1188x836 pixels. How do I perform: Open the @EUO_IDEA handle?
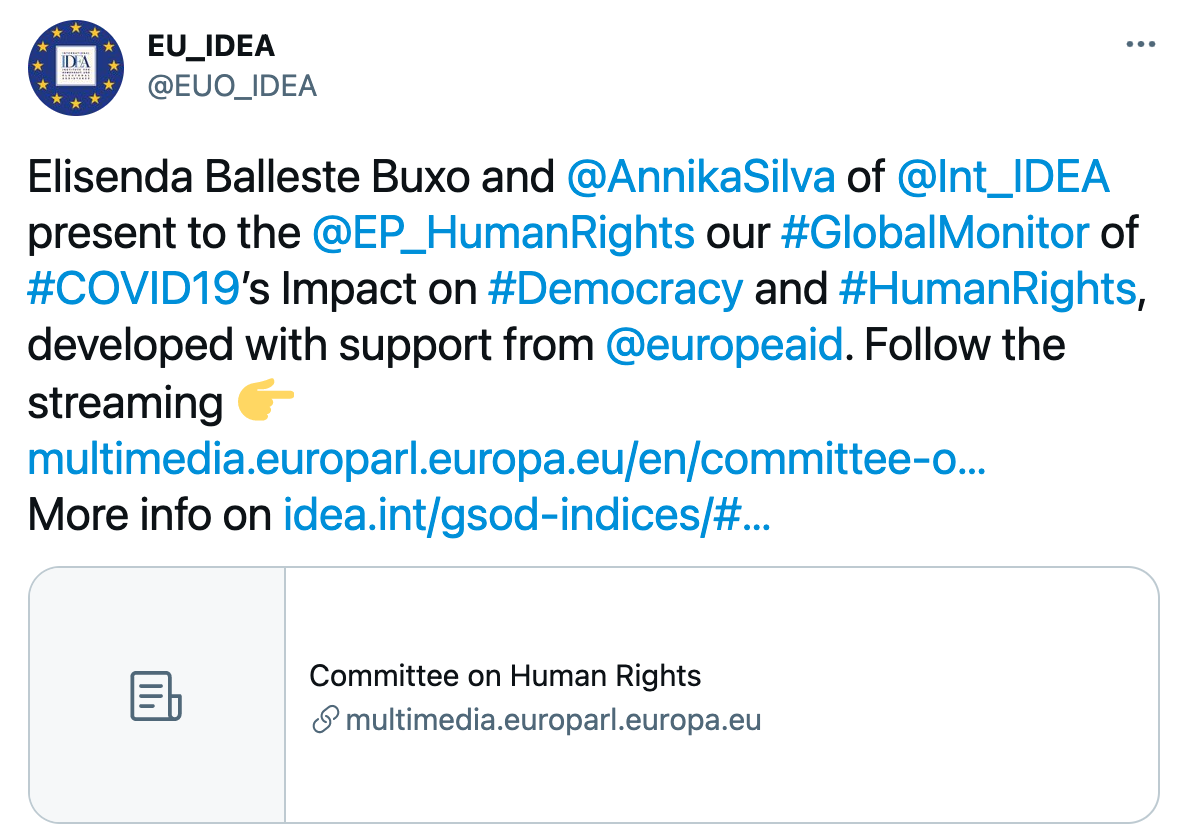tap(232, 87)
